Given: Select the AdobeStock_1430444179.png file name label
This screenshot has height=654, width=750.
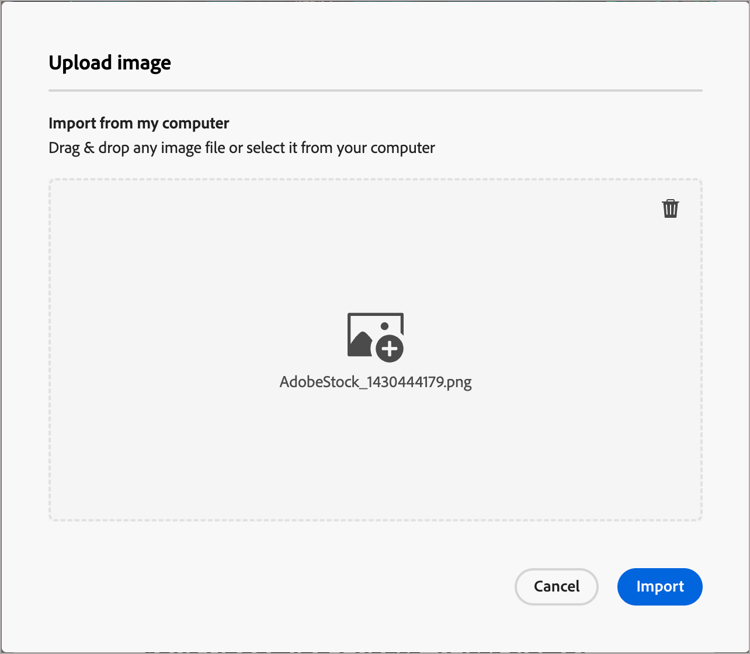Looking at the screenshot, I should click(x=375, y=382).
